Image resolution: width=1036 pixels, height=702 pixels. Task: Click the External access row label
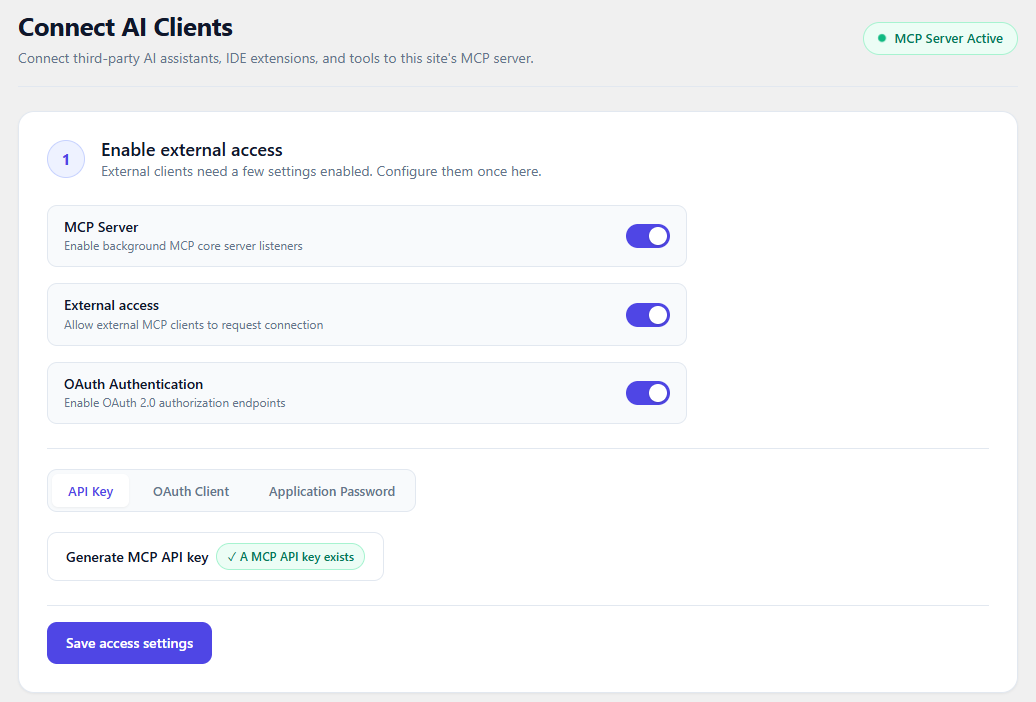[x=112, y=305]
